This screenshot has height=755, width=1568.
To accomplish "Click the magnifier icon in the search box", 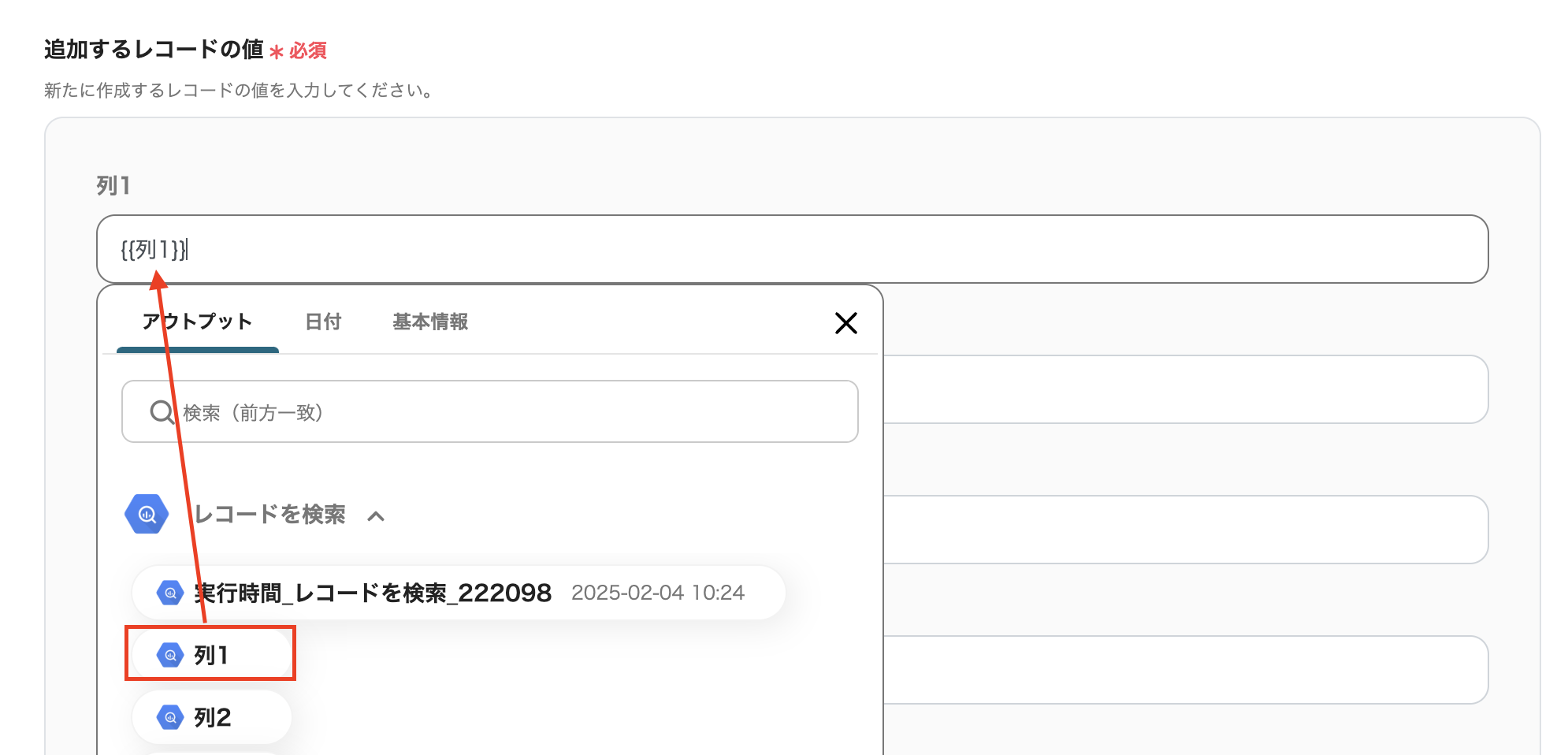I will (x=162, y=412).
